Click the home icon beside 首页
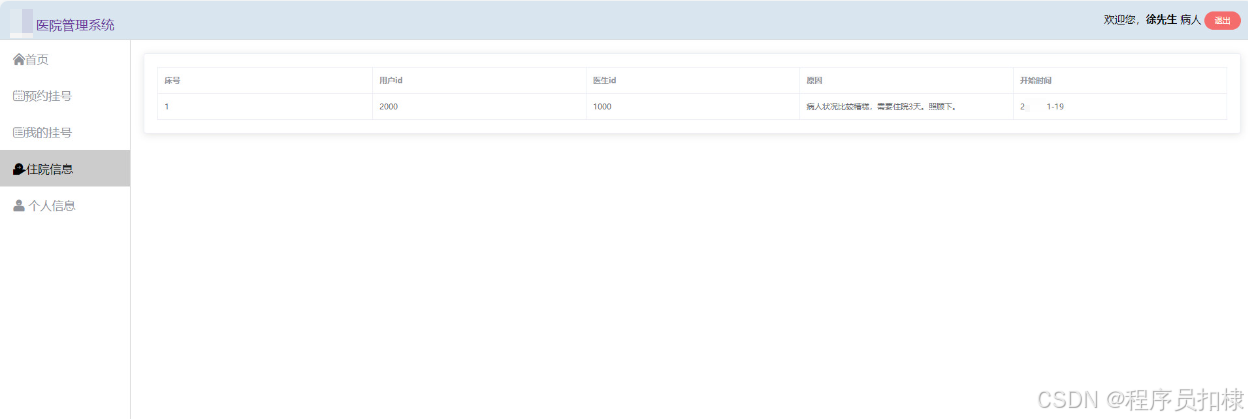This screenshot has height=419, width=1248. [x=18, y=60]
